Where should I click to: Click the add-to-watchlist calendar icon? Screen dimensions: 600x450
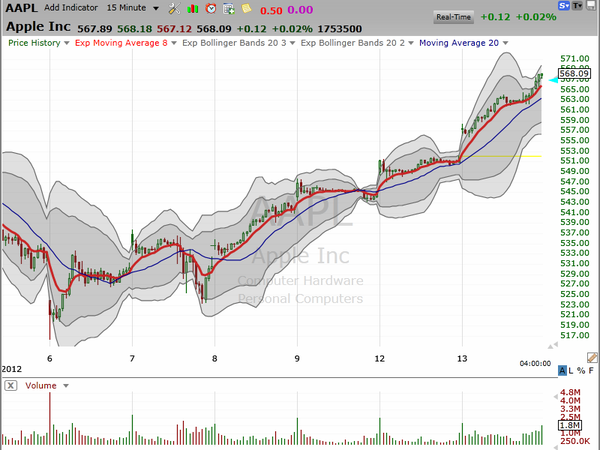pos(229,8)
